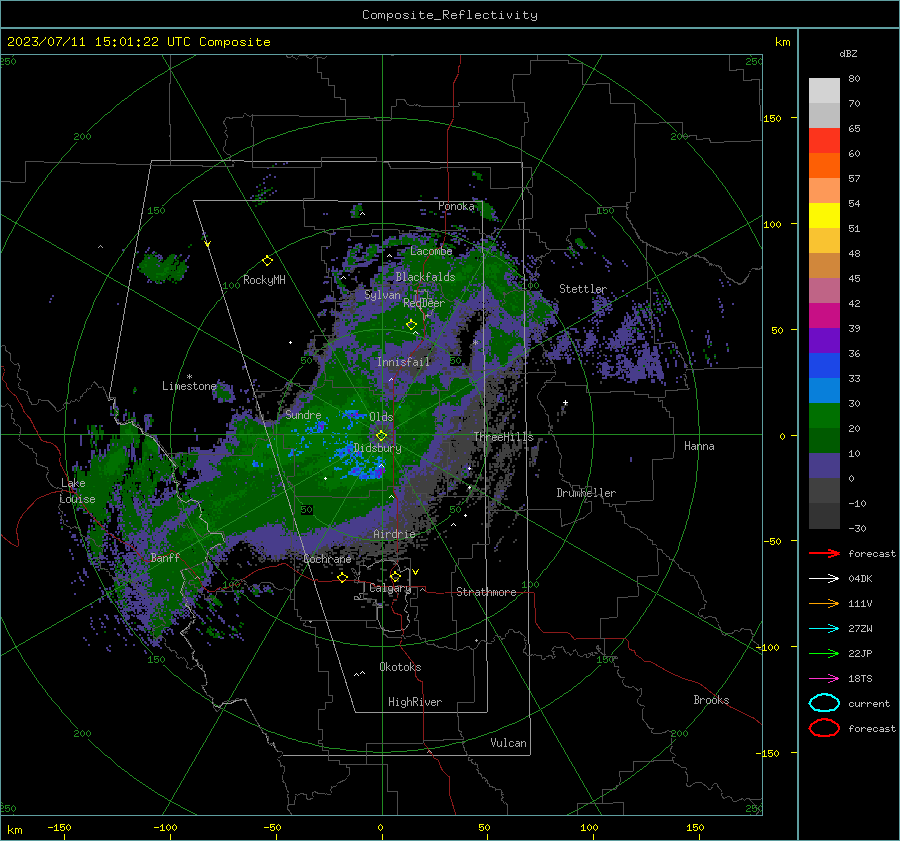900x841 pixels.
Task: Click the 100 tick on right axis
Action: 772,224
